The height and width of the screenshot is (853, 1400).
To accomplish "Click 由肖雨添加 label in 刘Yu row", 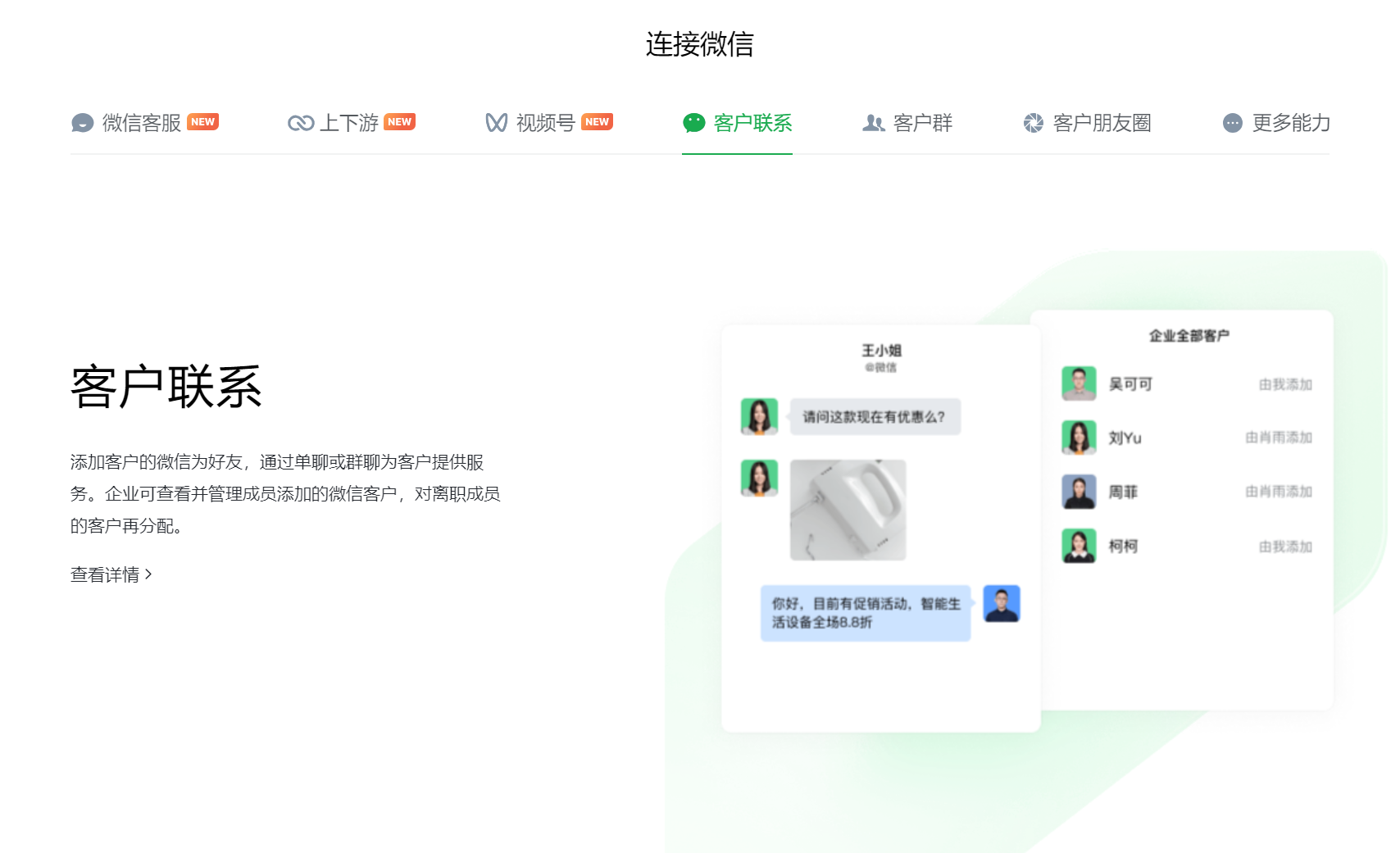I will tap(1279, 438).
